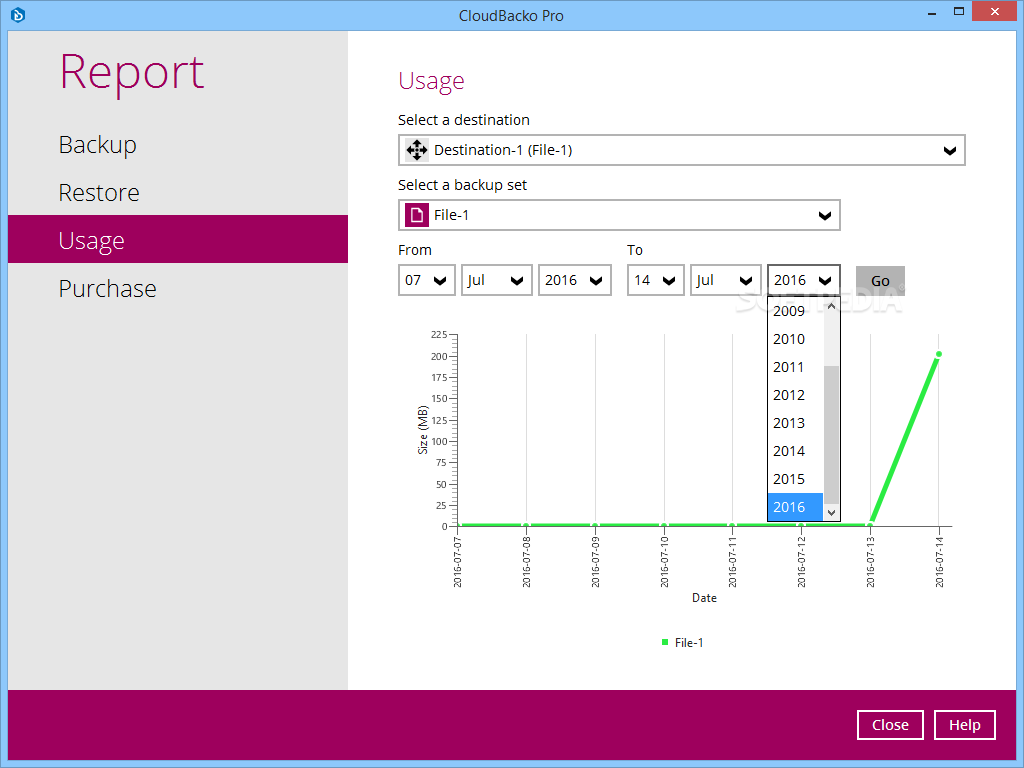Screen dimensions: 1024x768
Task: Open the To day dropdown showing 14
Action: [x=656, y=280]
